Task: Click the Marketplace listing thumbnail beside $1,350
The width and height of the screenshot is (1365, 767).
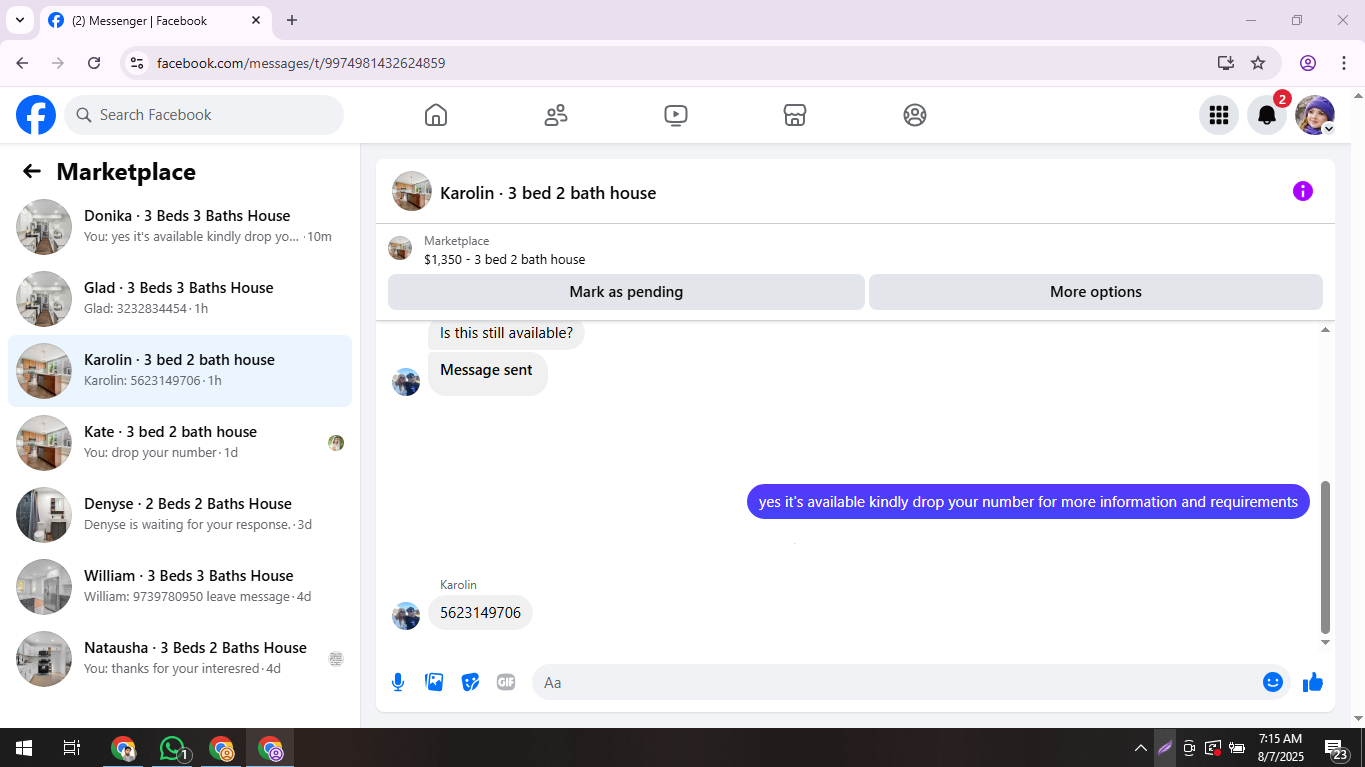Action: [x=400, y=249]
